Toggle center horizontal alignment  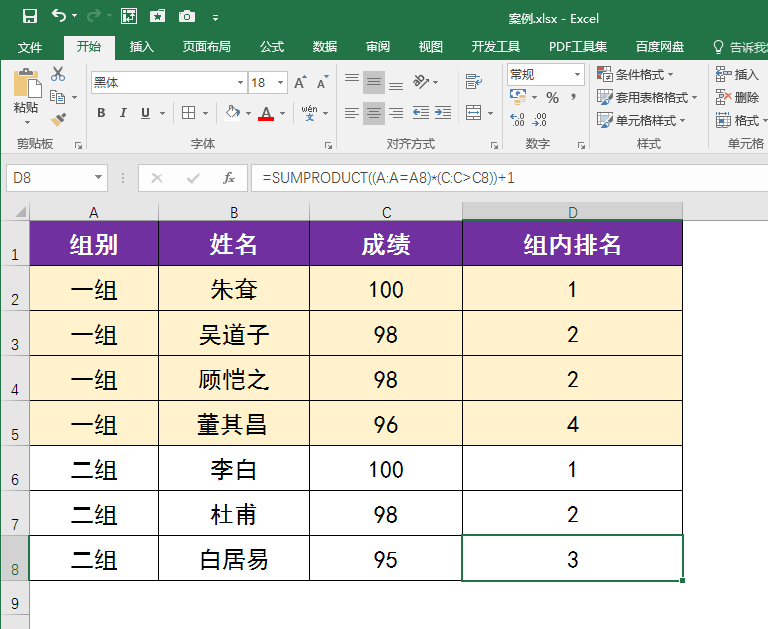tap(374, 113)
